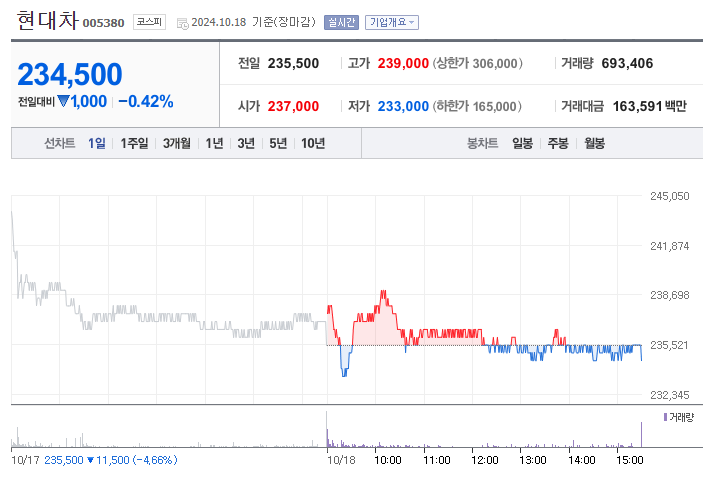Click the 10/17 closing info 235,500 below the chart
Viewport: 703px width, 477px height.
(110, 460)
